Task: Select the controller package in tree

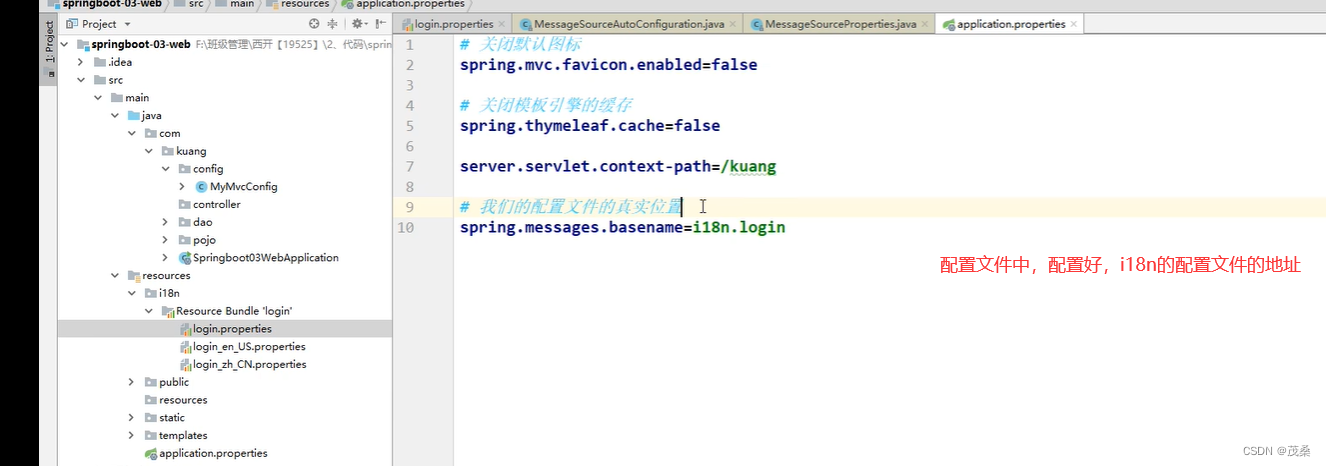Action: tap(216, 204)
